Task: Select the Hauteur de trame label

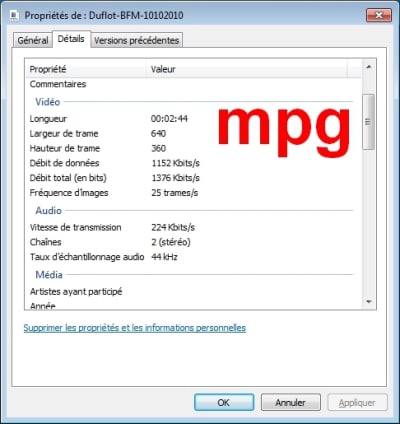Action: coord(65,148)
